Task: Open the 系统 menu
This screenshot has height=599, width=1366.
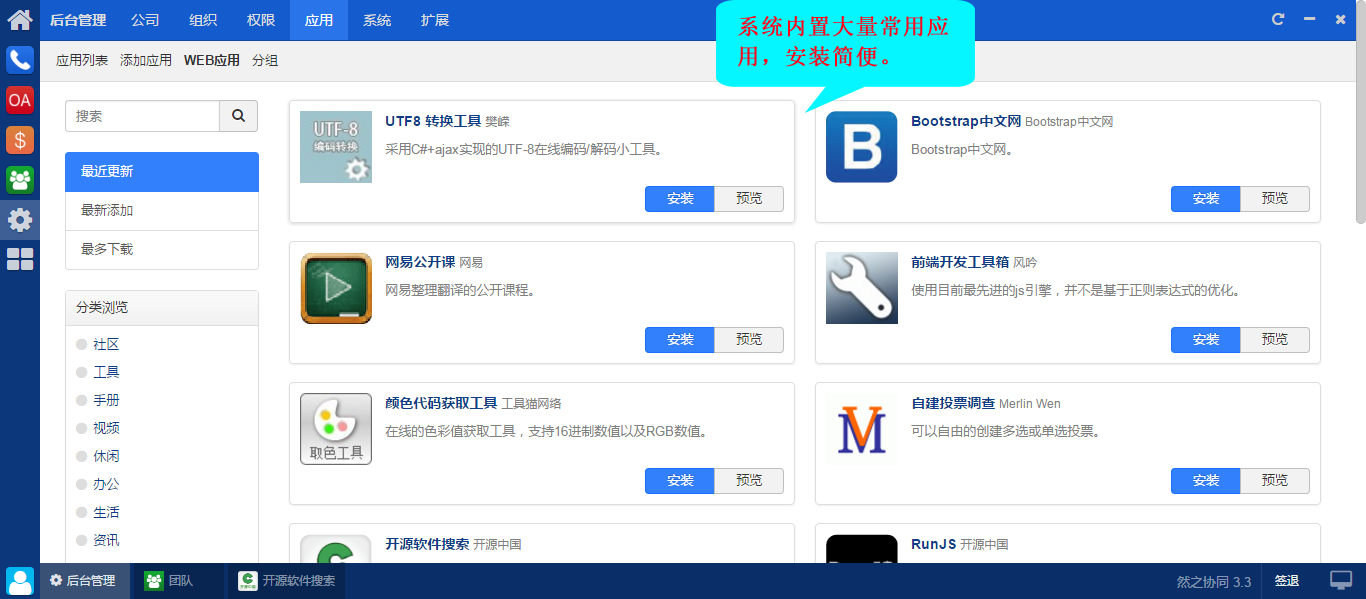Action: point(377,20)
